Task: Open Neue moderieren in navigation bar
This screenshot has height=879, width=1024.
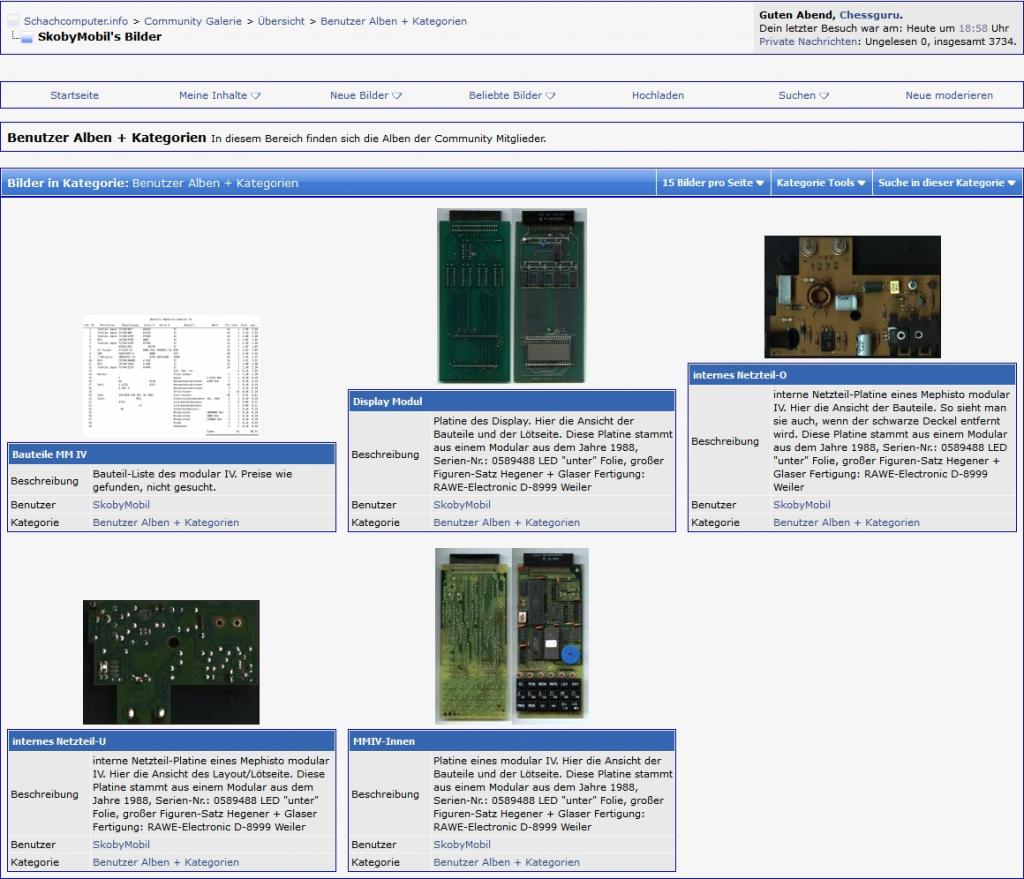Action: (949, 96)
